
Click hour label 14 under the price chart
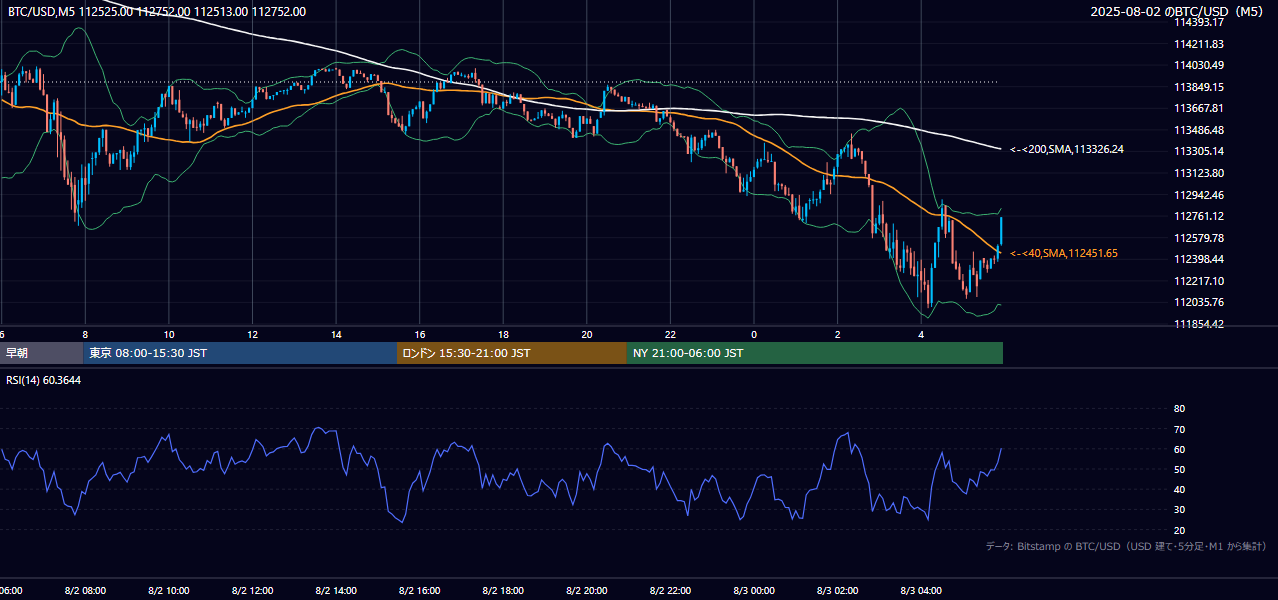pyautogui.click(x=336, y=334)
